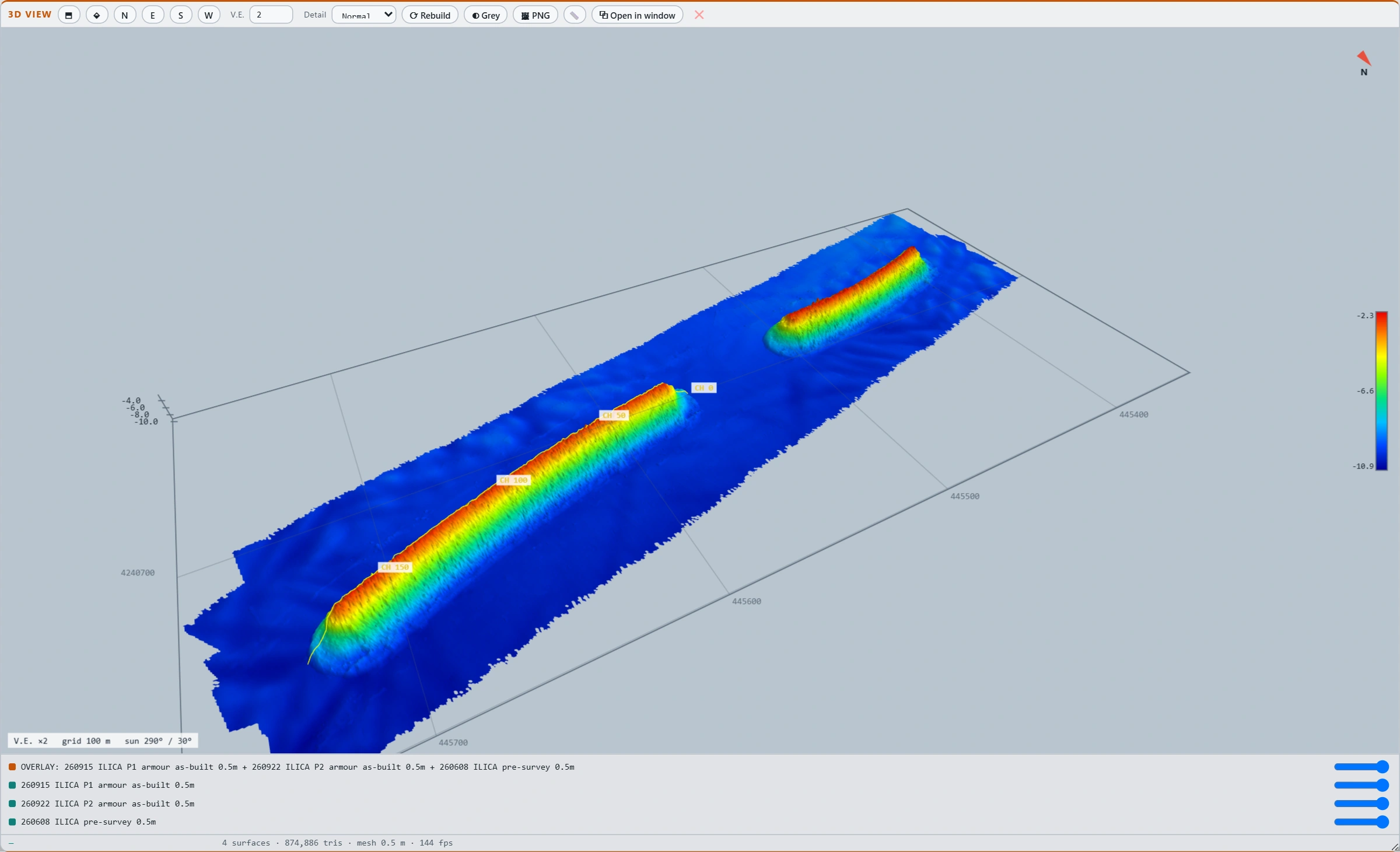Adjust the OVERLAY row opacity slider
Screen dimensions: 1400x852
pyautogui.click(x=1361, y=767)
